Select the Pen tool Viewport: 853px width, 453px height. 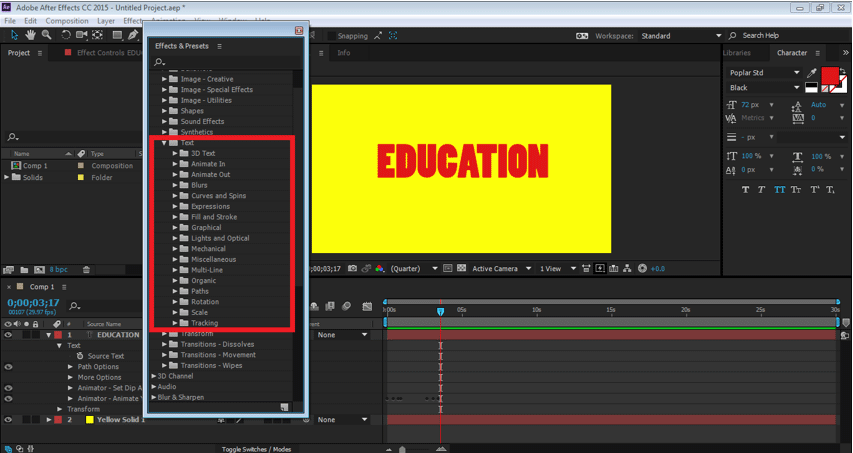133,35
